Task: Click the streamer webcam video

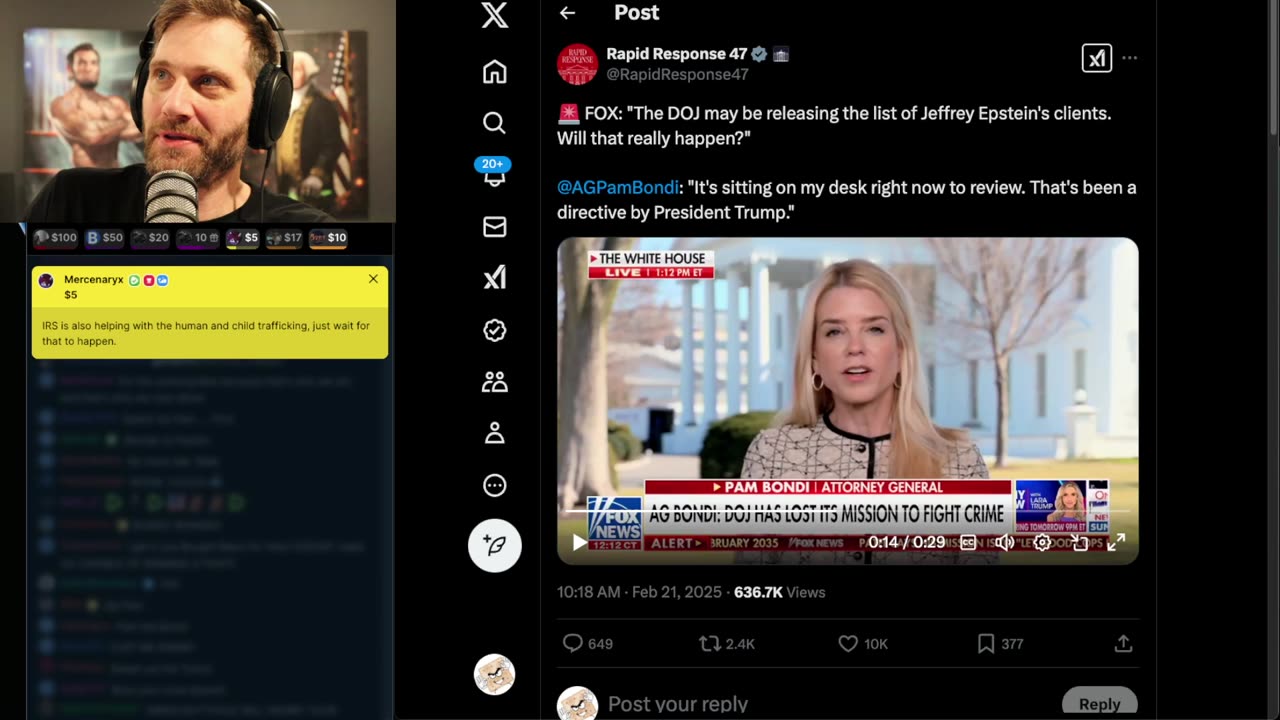Action: click(x=198, y=111)
